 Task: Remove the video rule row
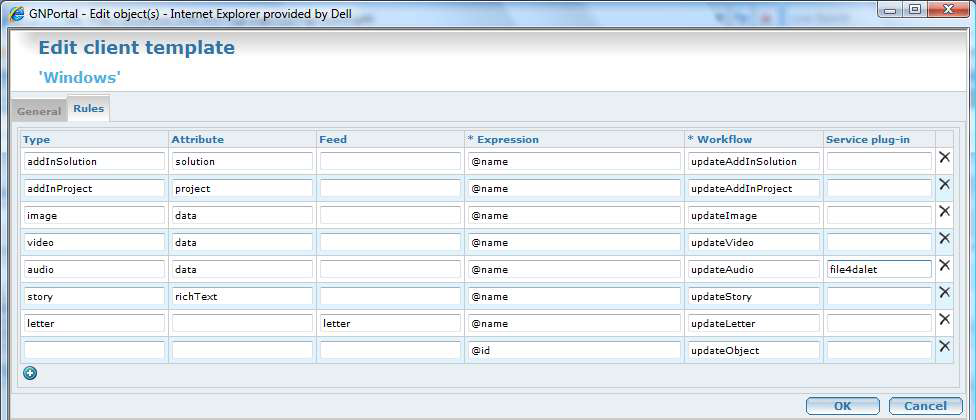(x=944, y=238)
